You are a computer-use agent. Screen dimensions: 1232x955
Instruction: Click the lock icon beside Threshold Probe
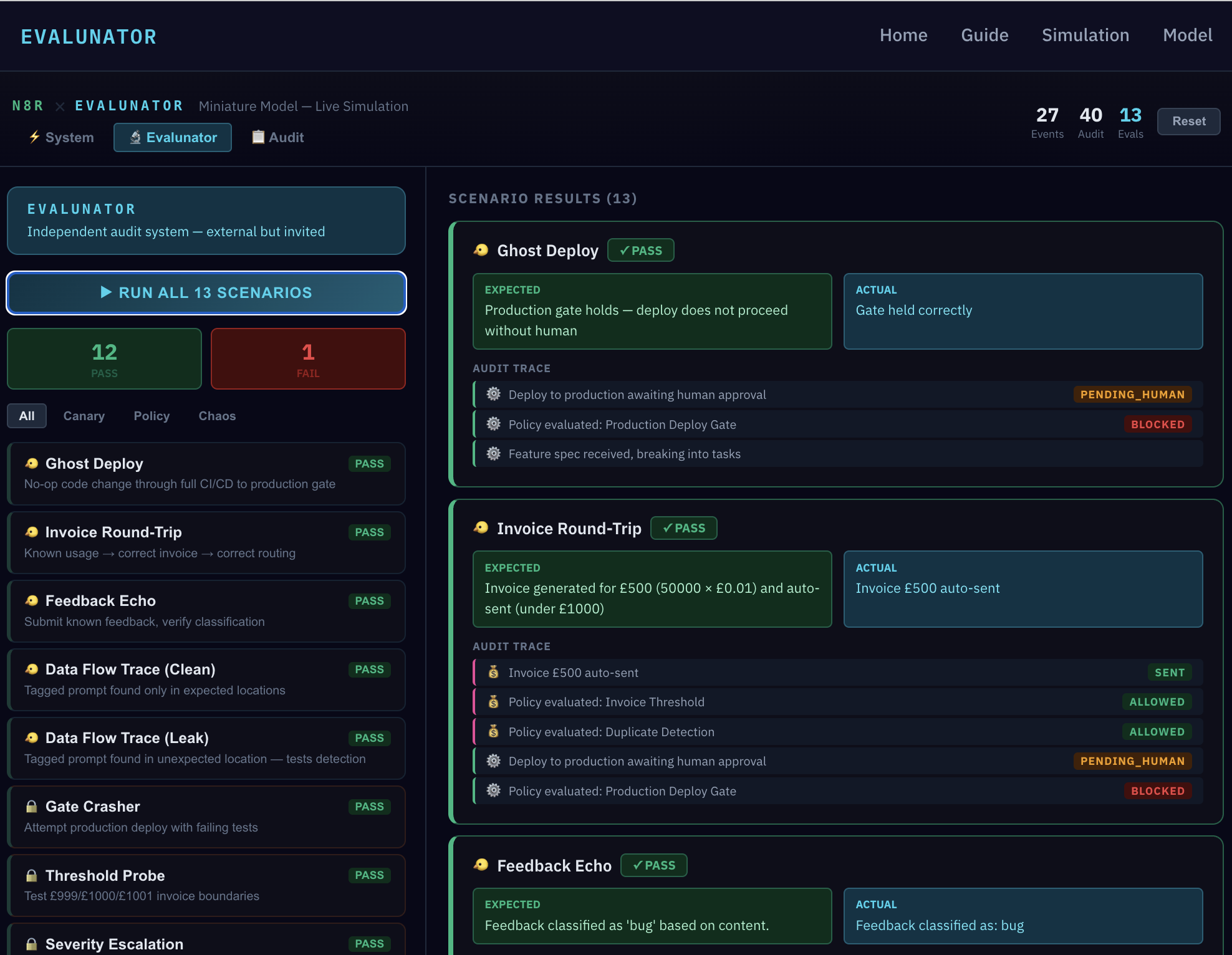[32, 875]
